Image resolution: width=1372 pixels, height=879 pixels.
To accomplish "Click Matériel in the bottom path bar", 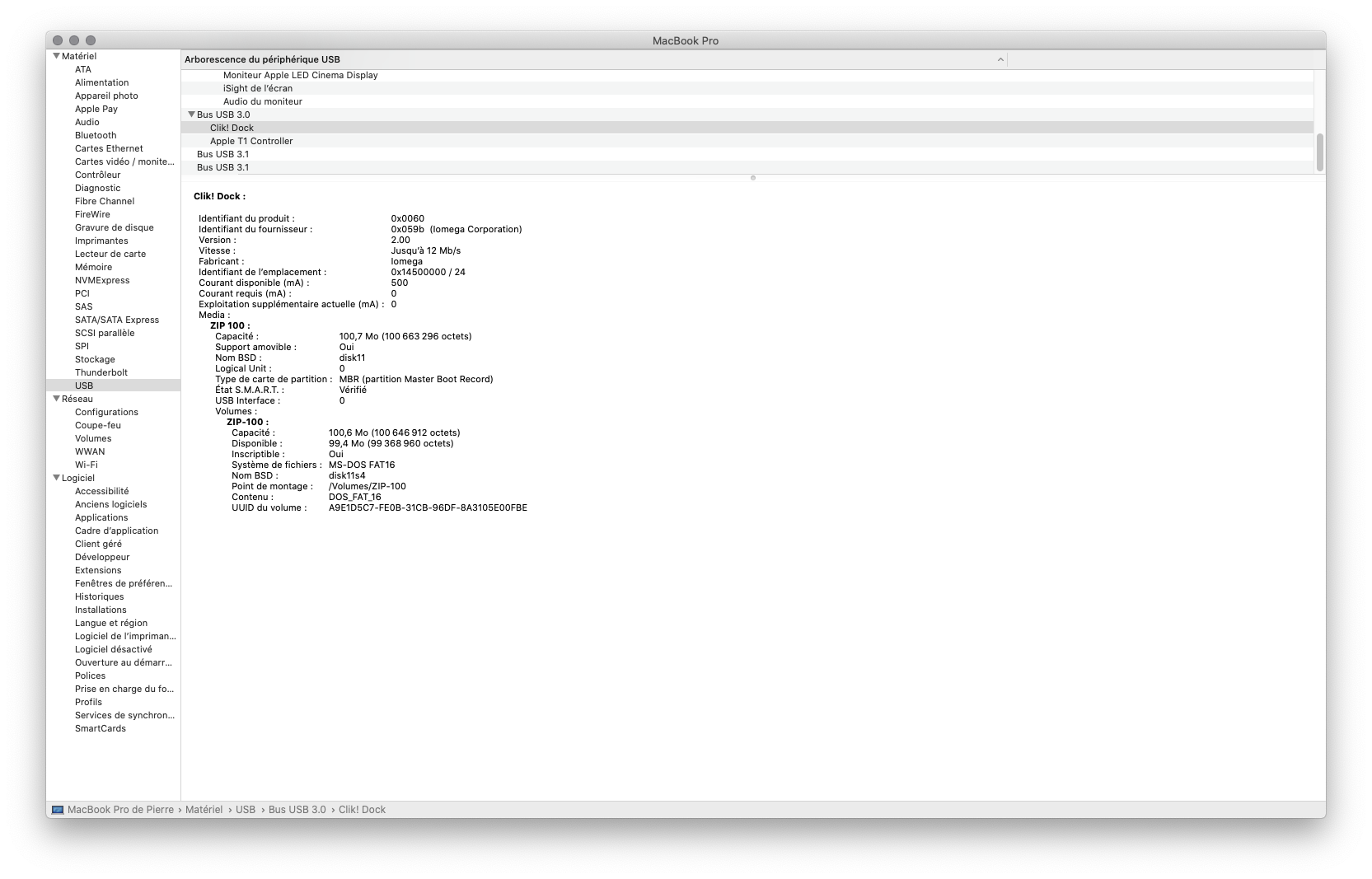I will (204, 810).
